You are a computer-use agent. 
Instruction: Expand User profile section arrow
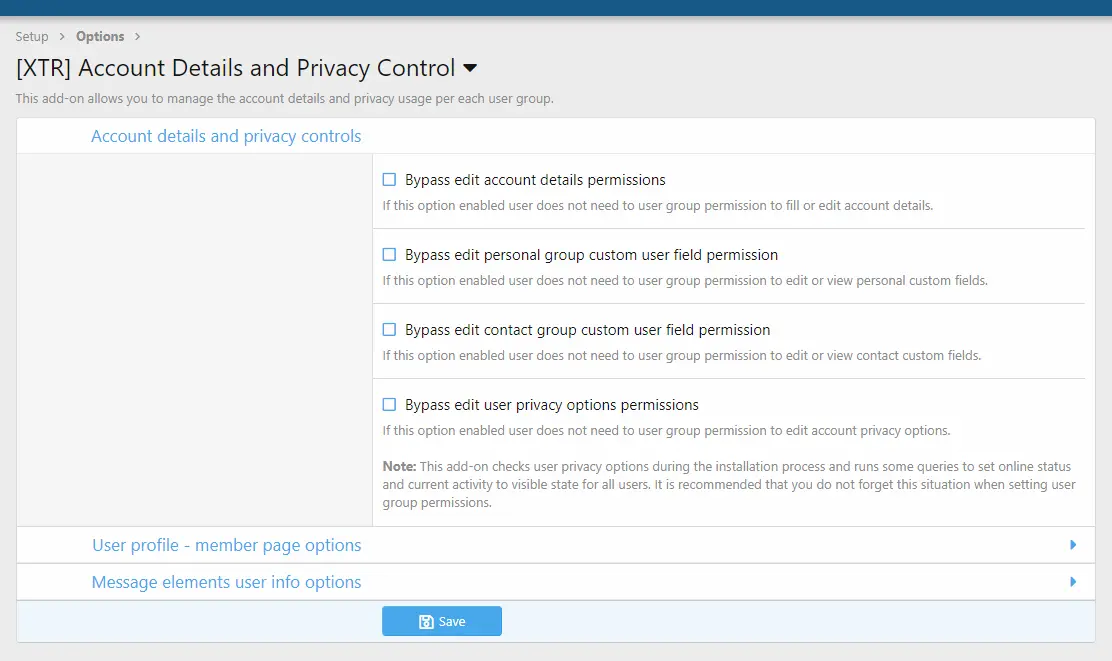(1073, 545)
